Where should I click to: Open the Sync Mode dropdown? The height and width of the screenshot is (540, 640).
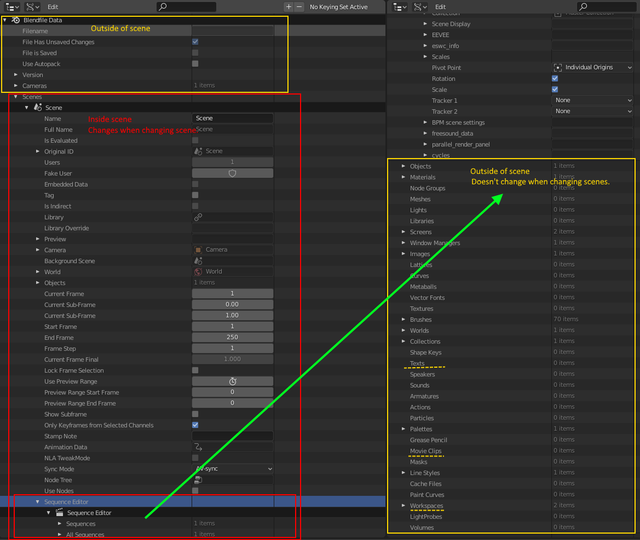pos(233,469)
